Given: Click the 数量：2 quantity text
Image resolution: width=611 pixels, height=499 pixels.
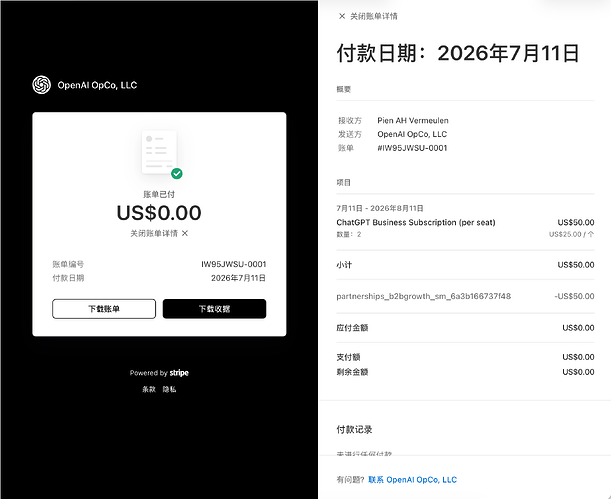Looking at the screenshot, I should point(349,234).
